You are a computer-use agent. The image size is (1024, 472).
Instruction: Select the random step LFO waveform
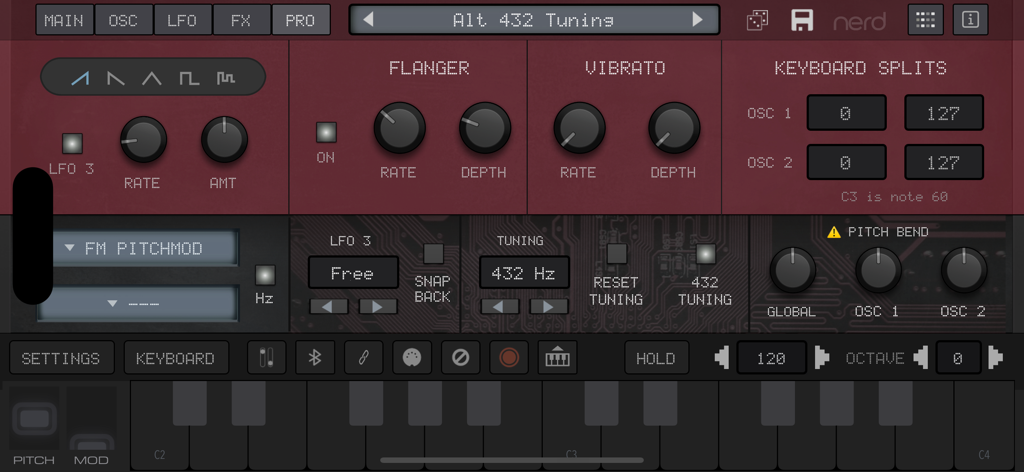tap(226, 79)
